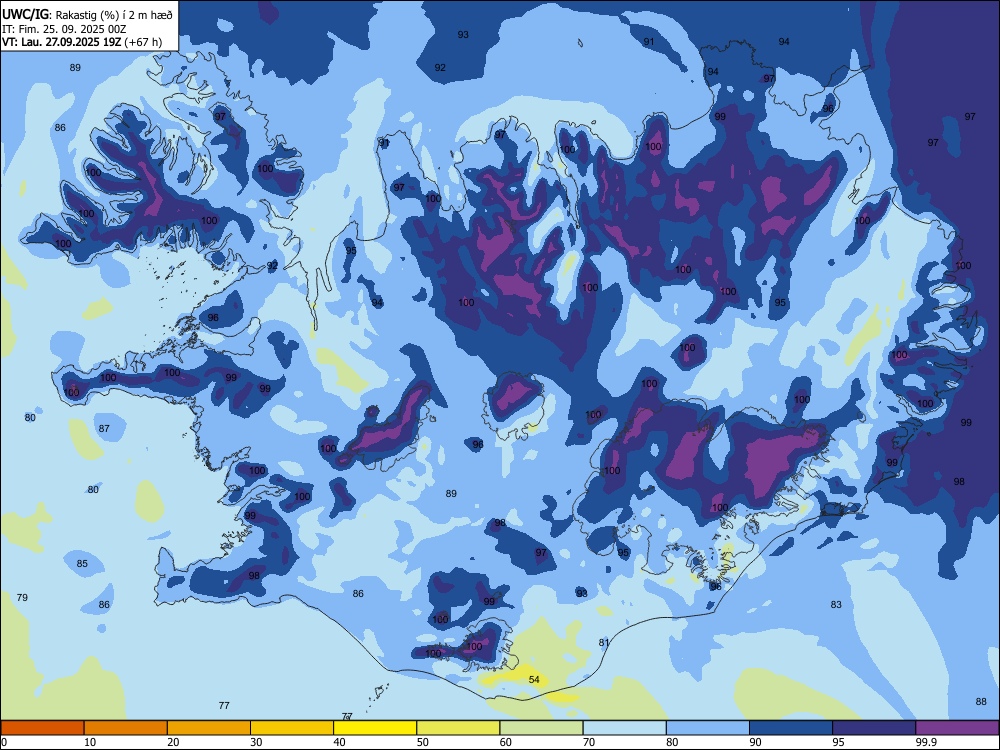Click the '87' humidity value off west coast
Screen dimensions: 1000x750
[104, 429]
